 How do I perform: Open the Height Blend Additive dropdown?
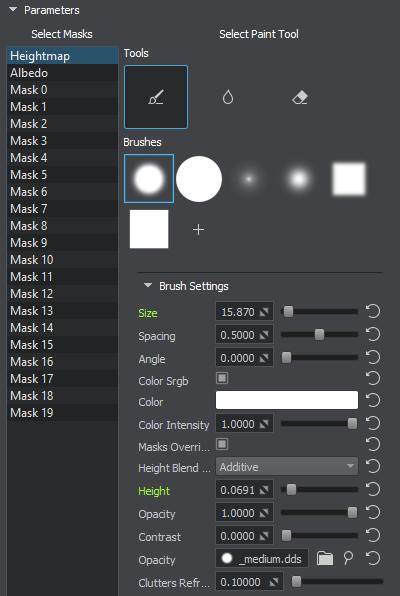(x=287, y=466)
